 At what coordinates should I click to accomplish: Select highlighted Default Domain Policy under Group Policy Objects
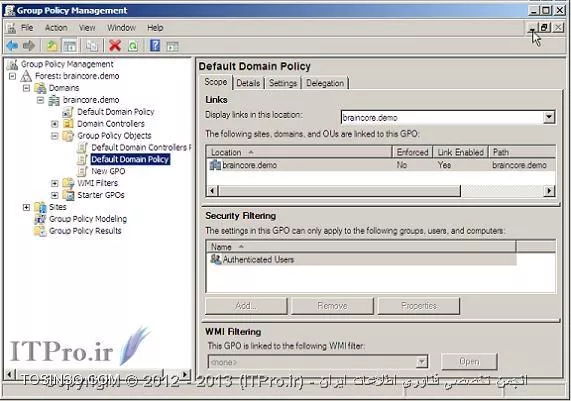[x=130, y=160]
